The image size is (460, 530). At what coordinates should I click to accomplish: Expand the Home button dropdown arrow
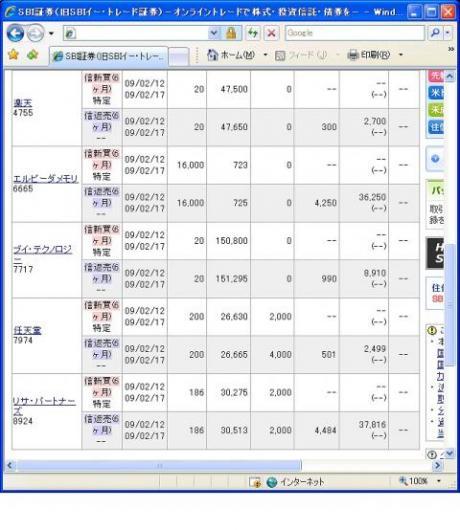click(x=265, y=55)
